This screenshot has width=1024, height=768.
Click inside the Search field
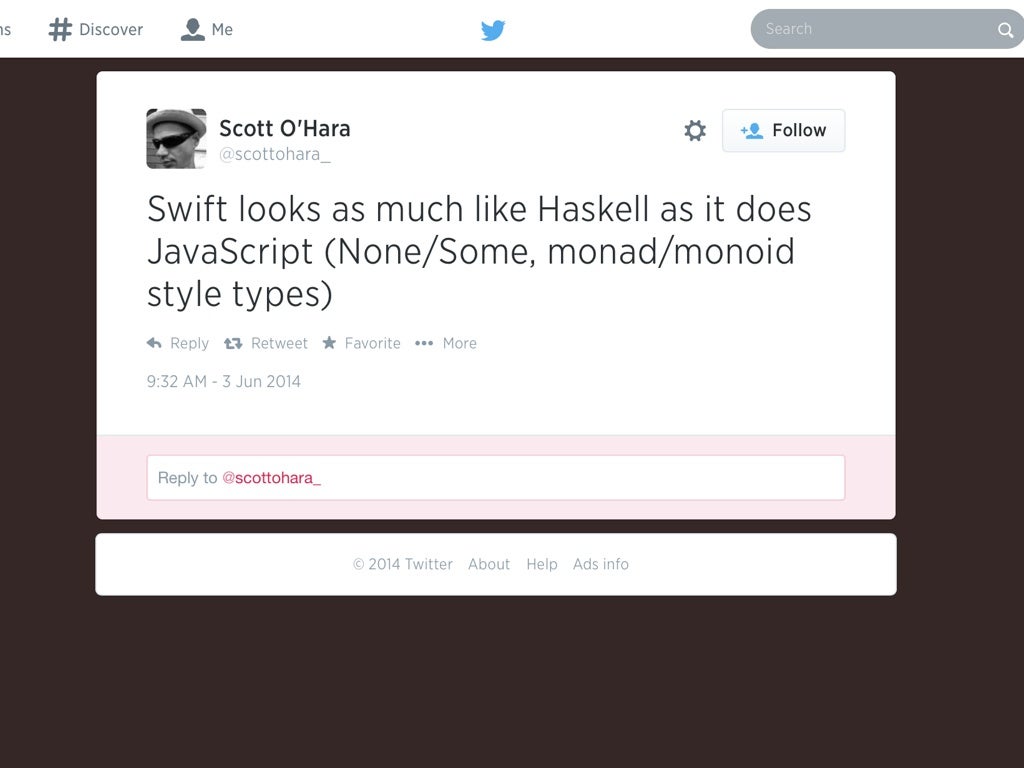click(875, 29)
